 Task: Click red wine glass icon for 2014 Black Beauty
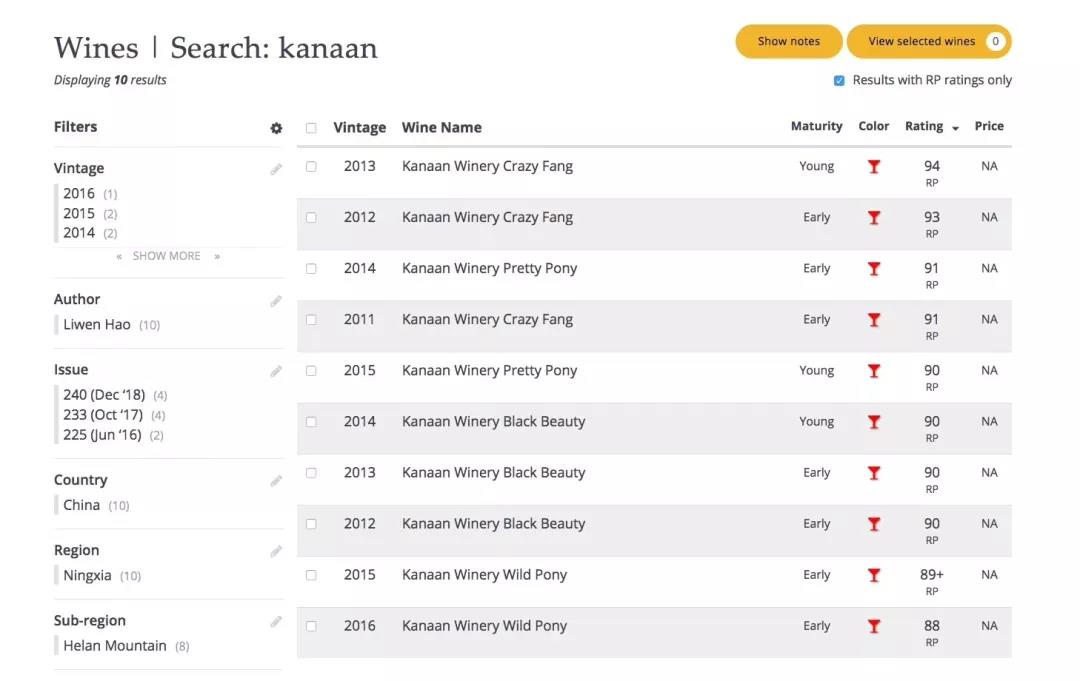coord(873,421)
